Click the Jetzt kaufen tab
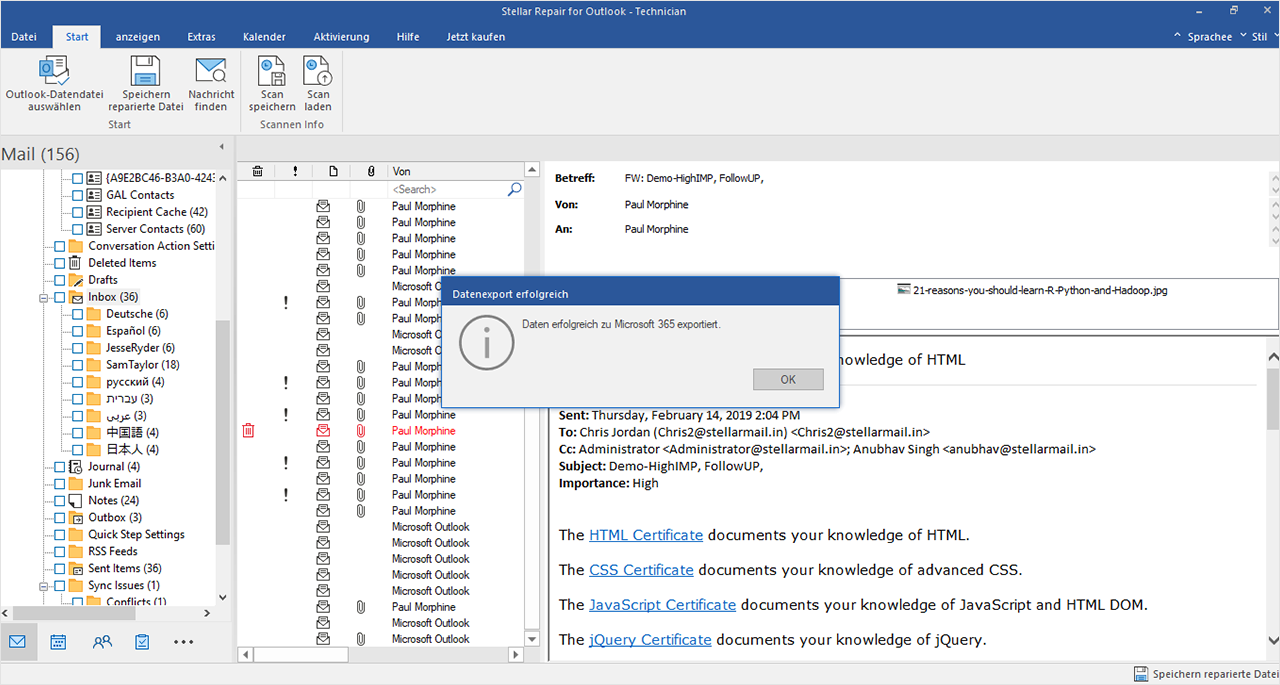This screenshot has width=1280, height=685. coord(475,37)
